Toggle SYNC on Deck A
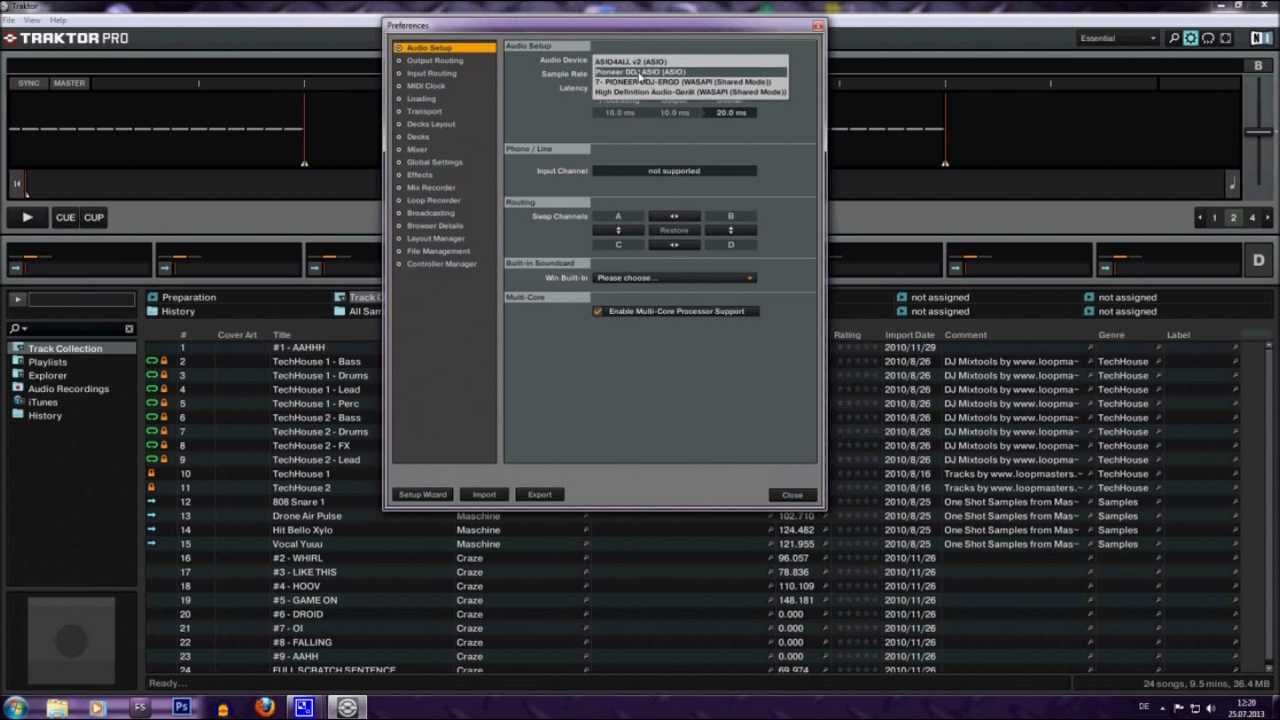The height and width of the screenshot is (720, 1280). (29, 83)
